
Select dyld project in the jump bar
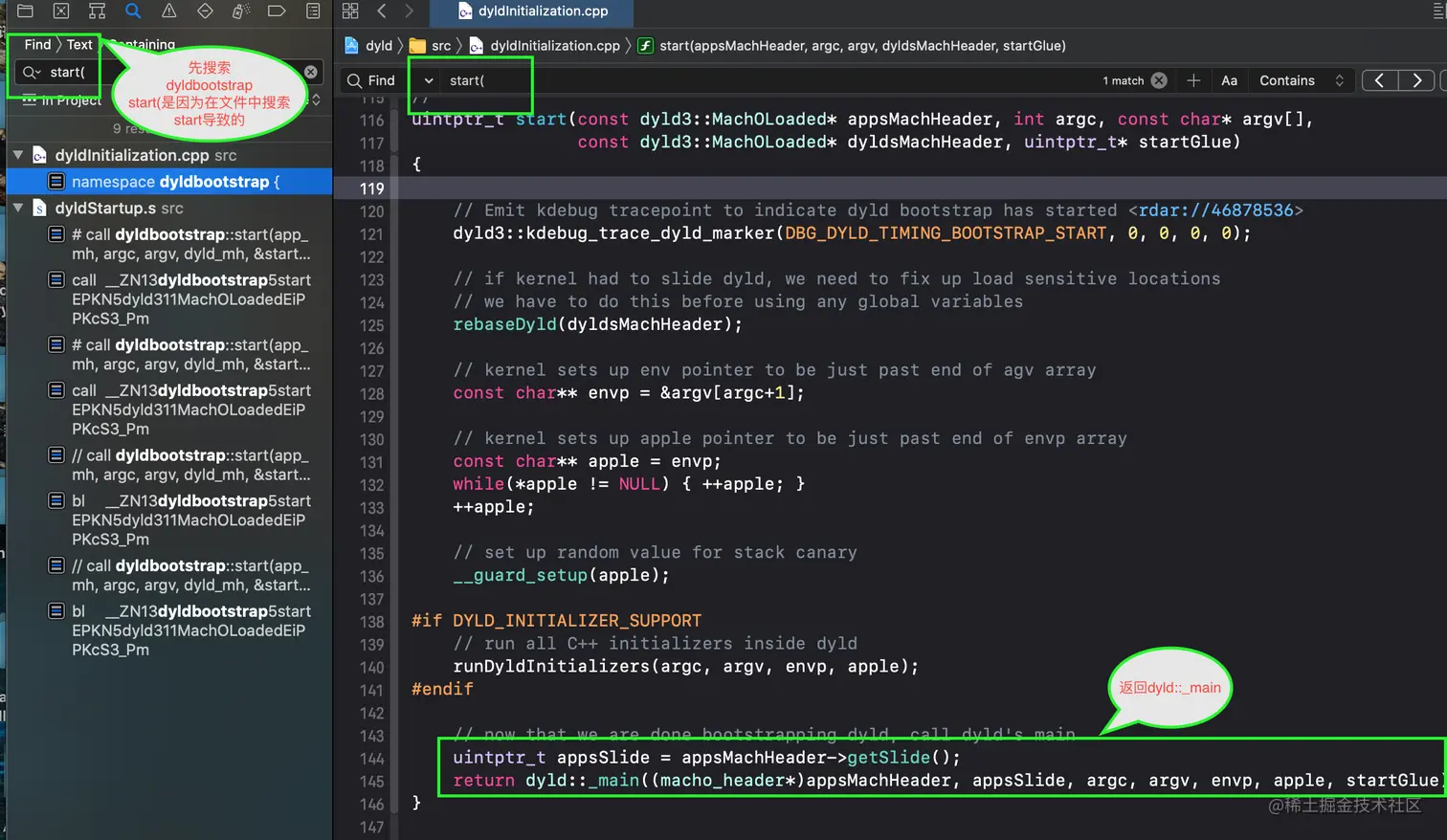368,46
